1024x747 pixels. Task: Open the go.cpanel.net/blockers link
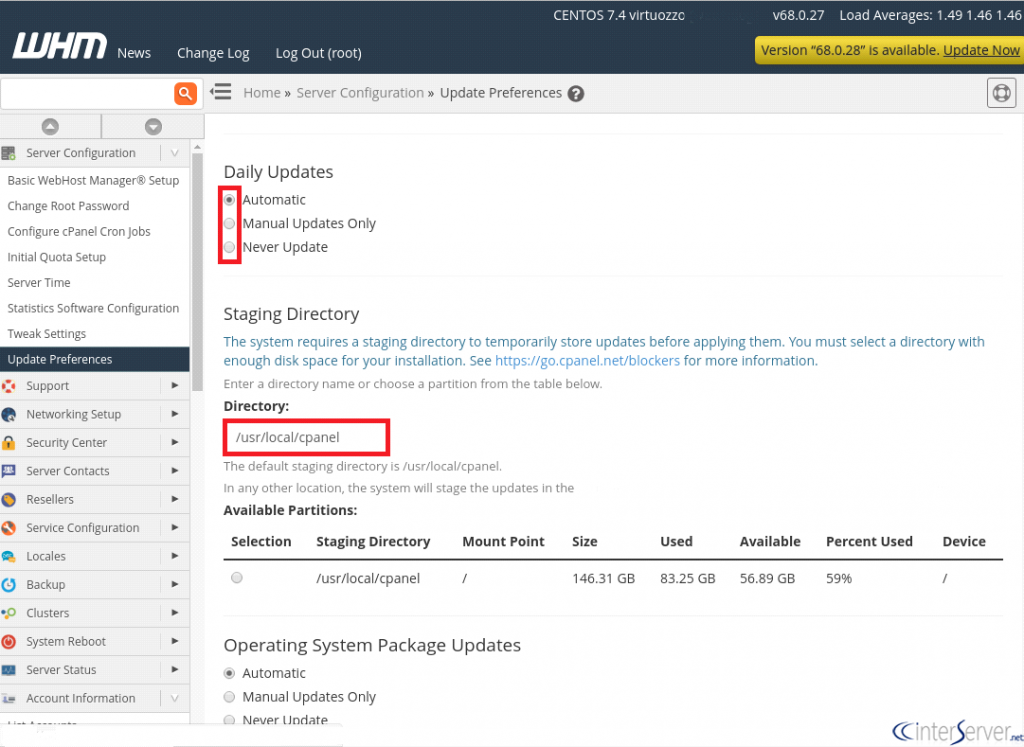pos(587,360)
